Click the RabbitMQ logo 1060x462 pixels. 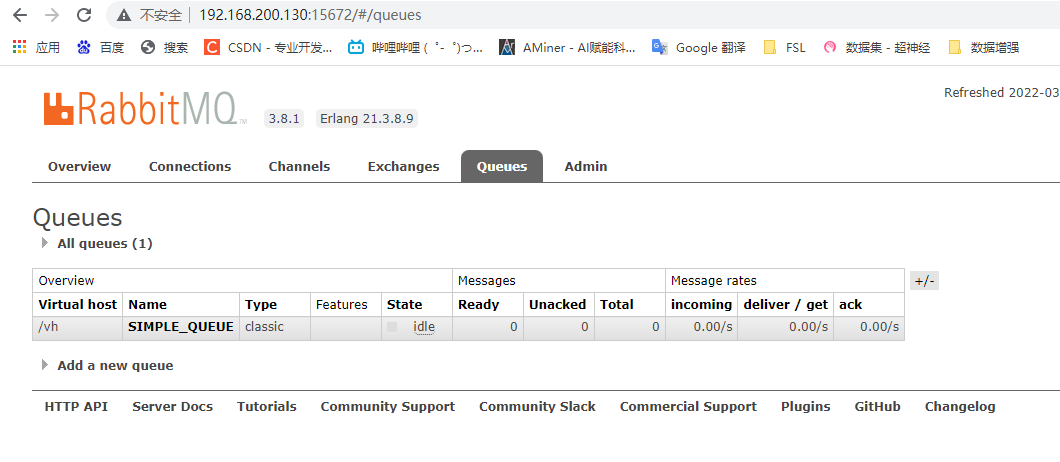(x=145, y=108)
